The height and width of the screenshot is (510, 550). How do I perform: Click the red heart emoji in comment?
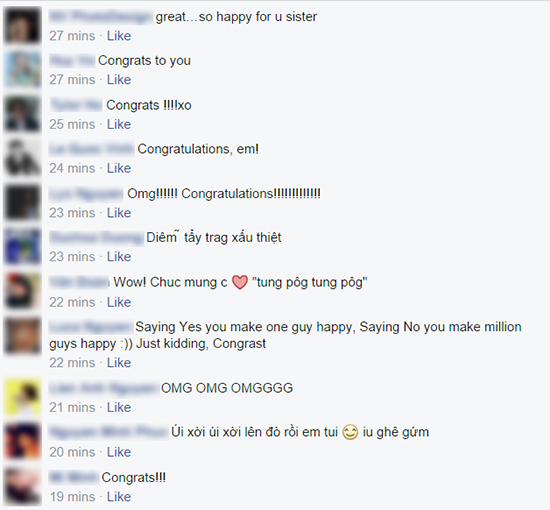[x=240, y=282]
